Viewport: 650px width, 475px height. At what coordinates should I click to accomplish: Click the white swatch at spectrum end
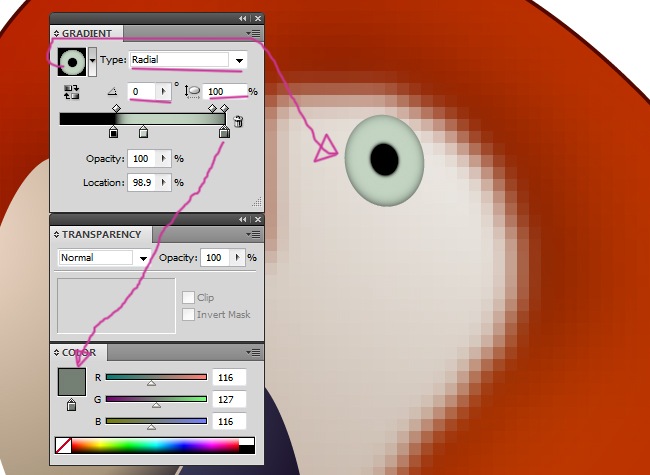coord(247,441)
